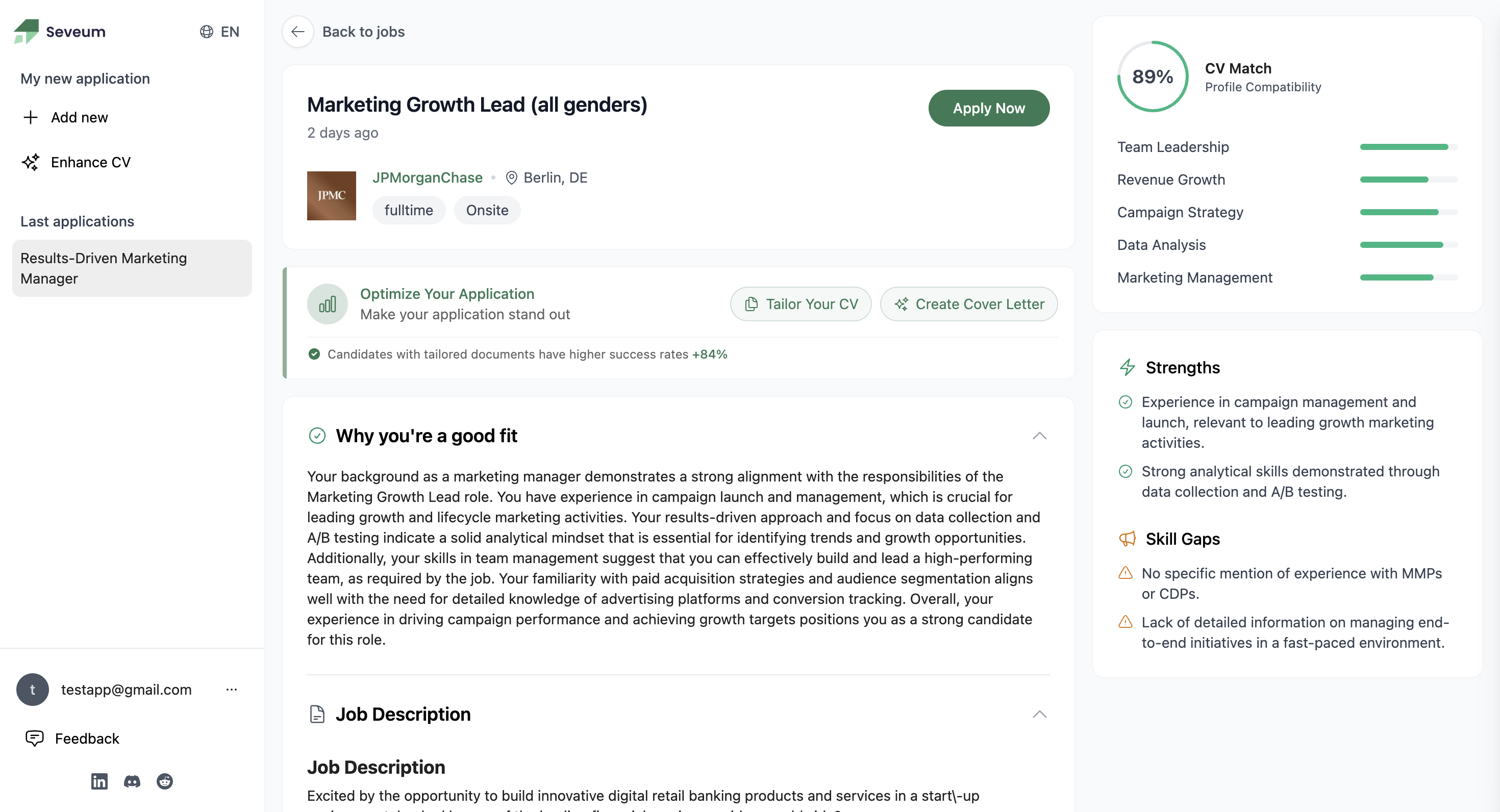Click the testapp@gmail.com account name
1500x812 pixels.
point(127,690)
